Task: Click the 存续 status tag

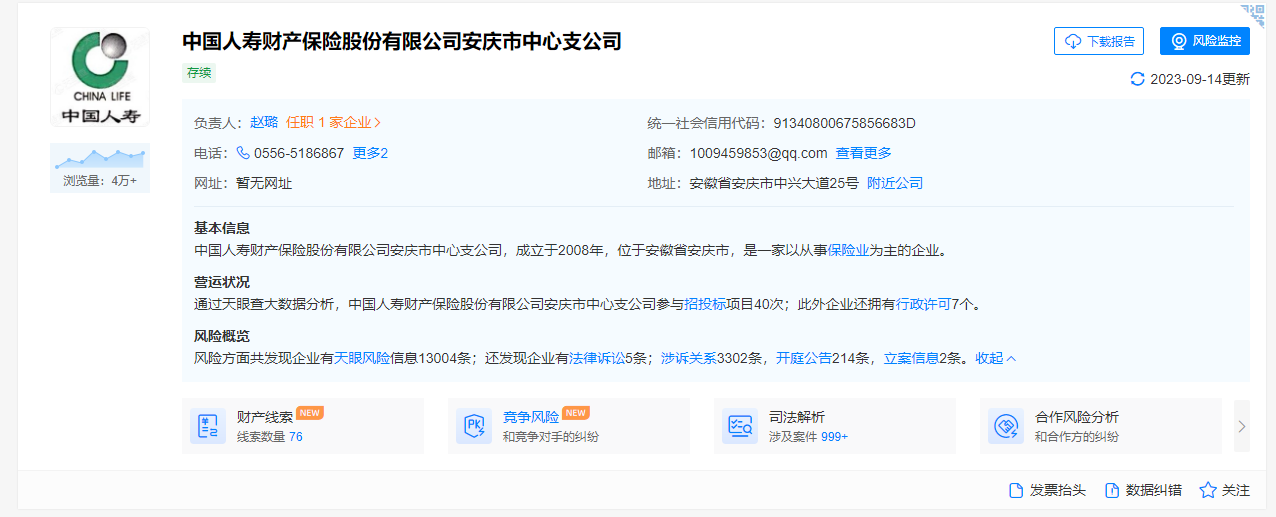Action: point(199,72)
